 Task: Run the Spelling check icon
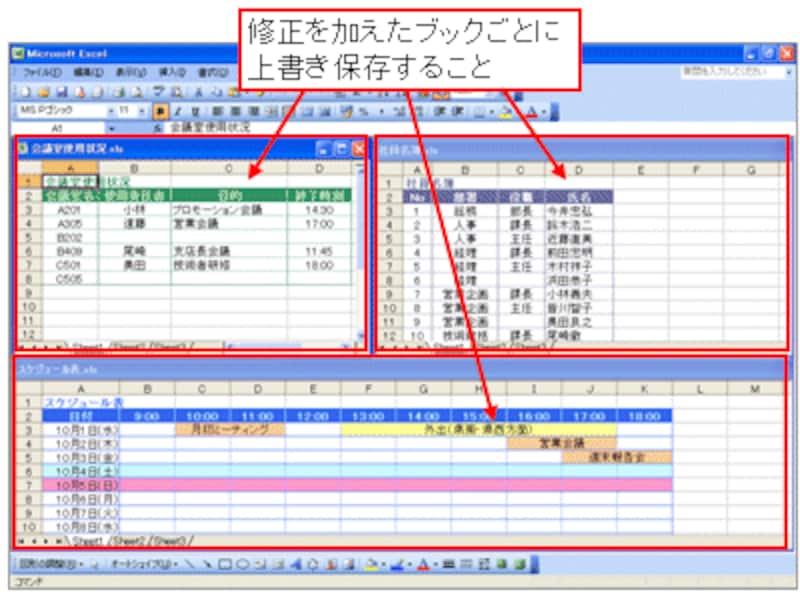(x=159, y=92)
